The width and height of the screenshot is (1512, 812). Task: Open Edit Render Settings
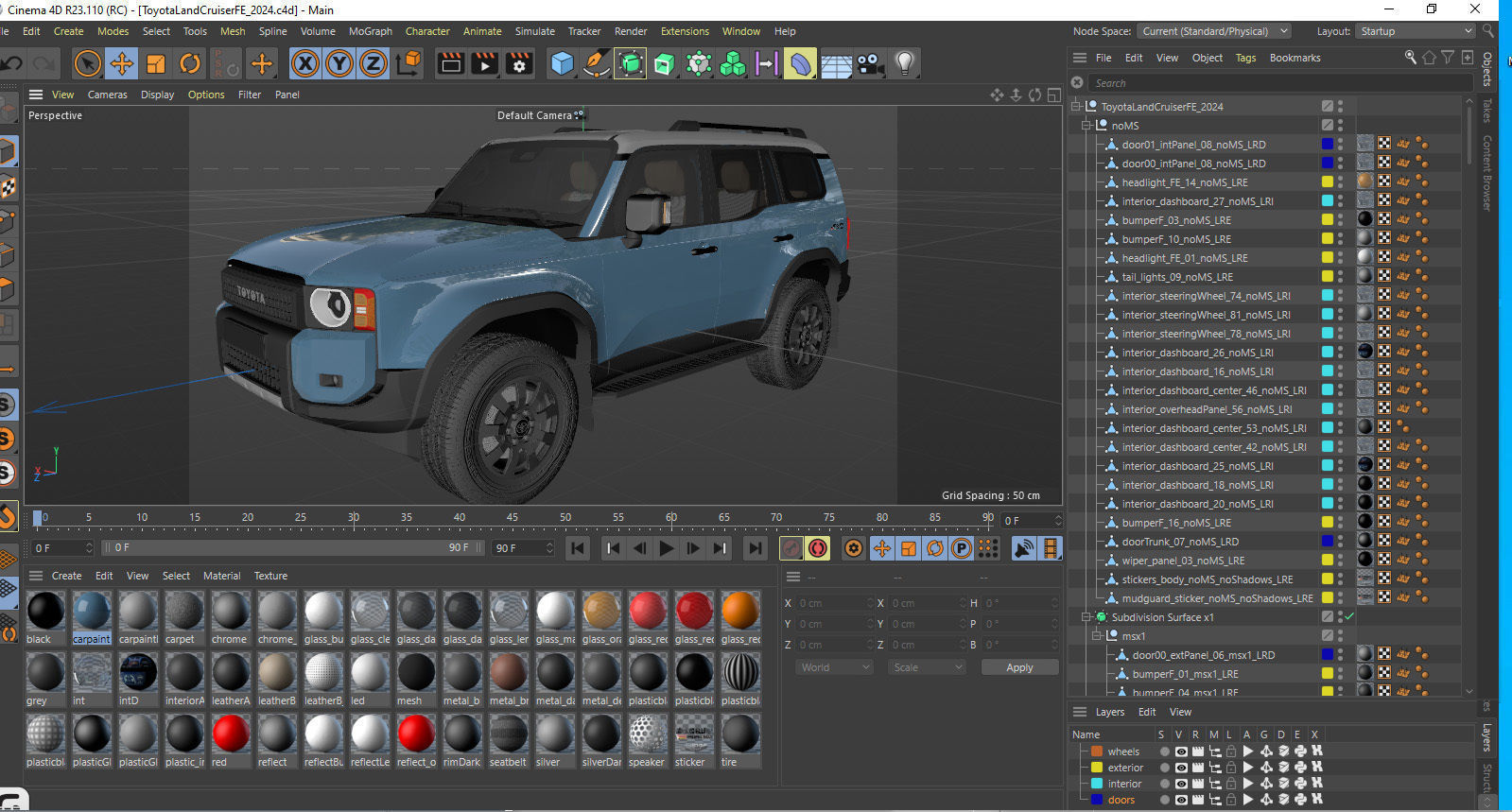(519, 63)
